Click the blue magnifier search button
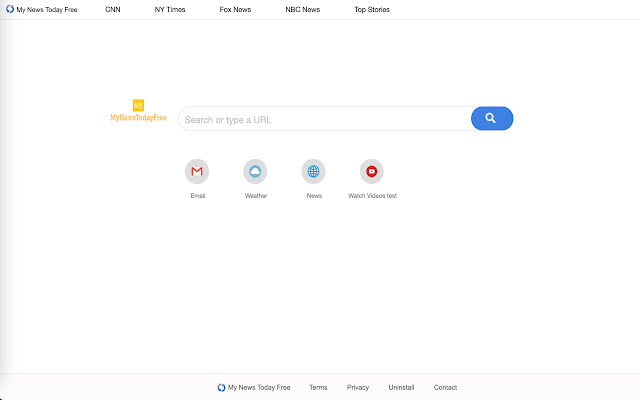This screenshot has width=640, height=400. tap(492, 118)
